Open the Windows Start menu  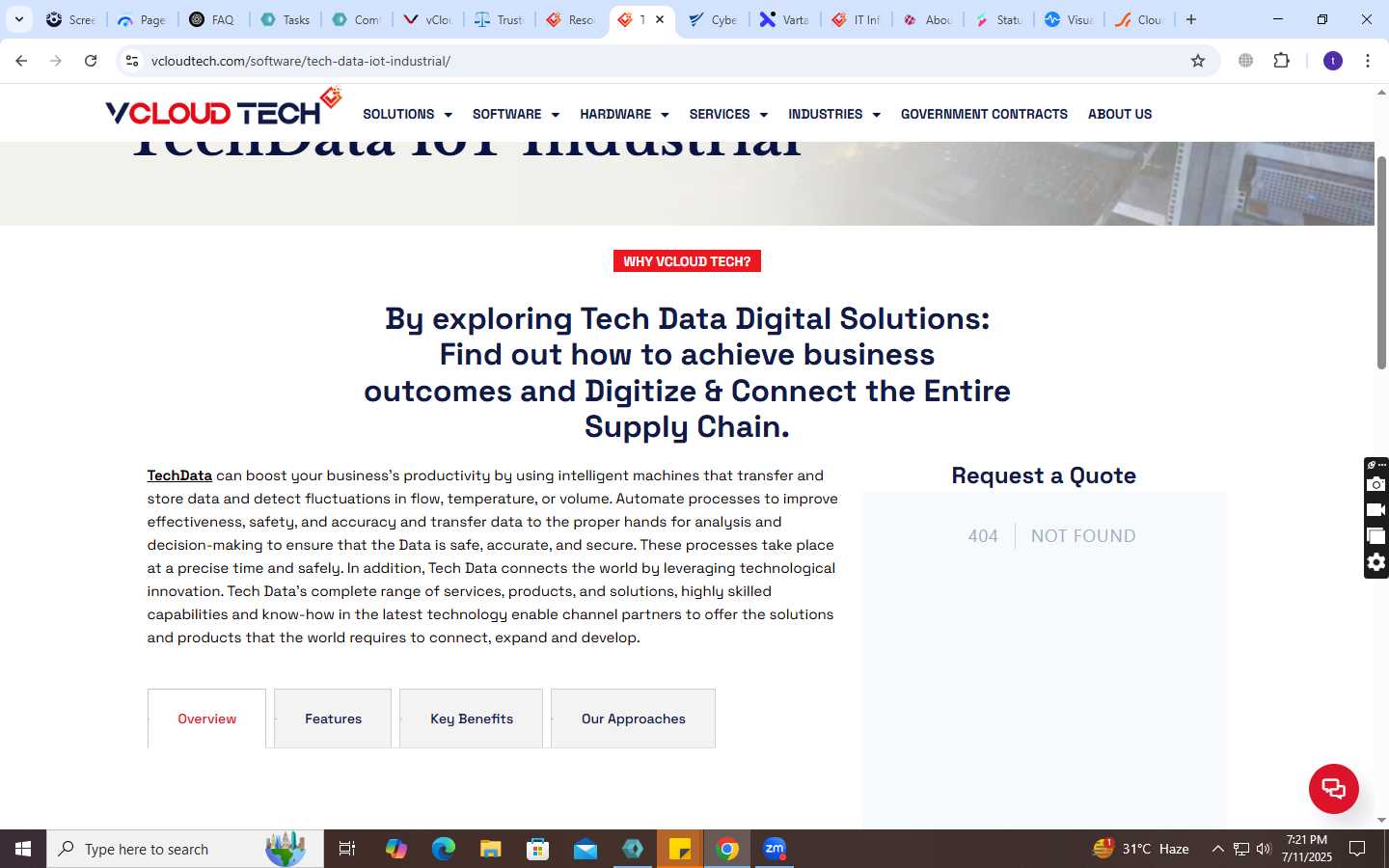point(23,849)
